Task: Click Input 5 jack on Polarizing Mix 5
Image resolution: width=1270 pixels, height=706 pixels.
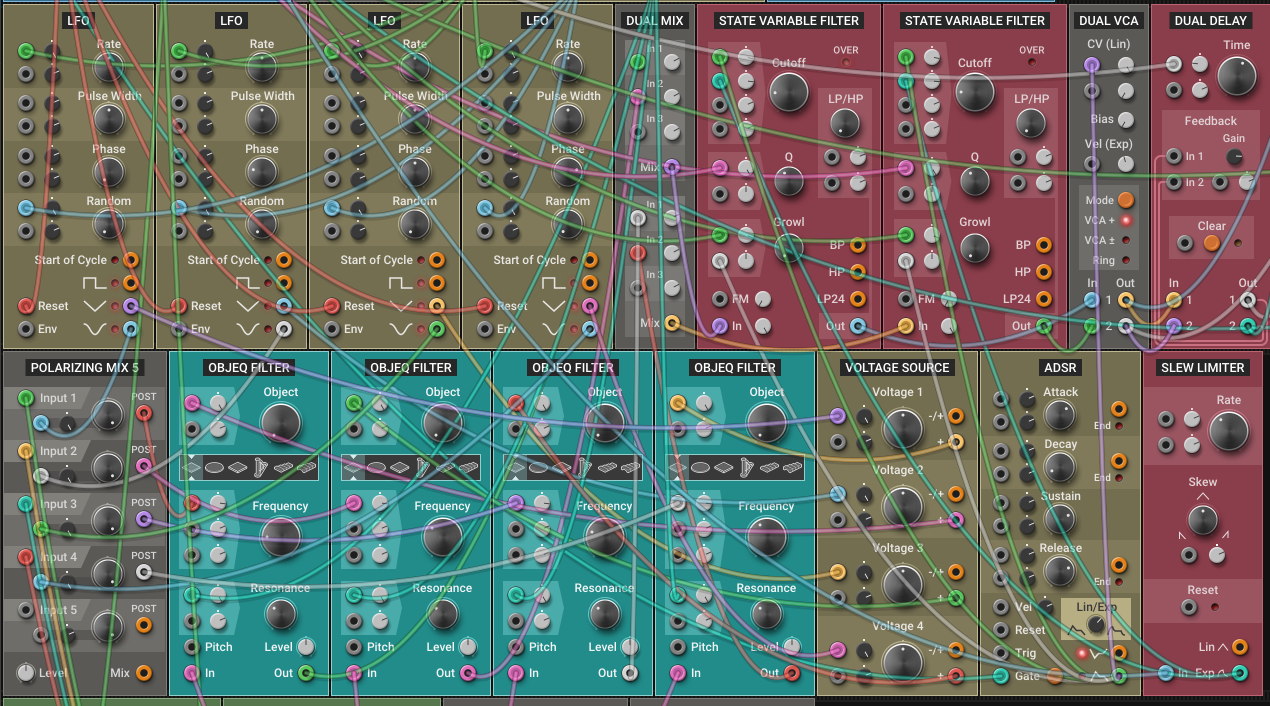Action: coord(26,610)
